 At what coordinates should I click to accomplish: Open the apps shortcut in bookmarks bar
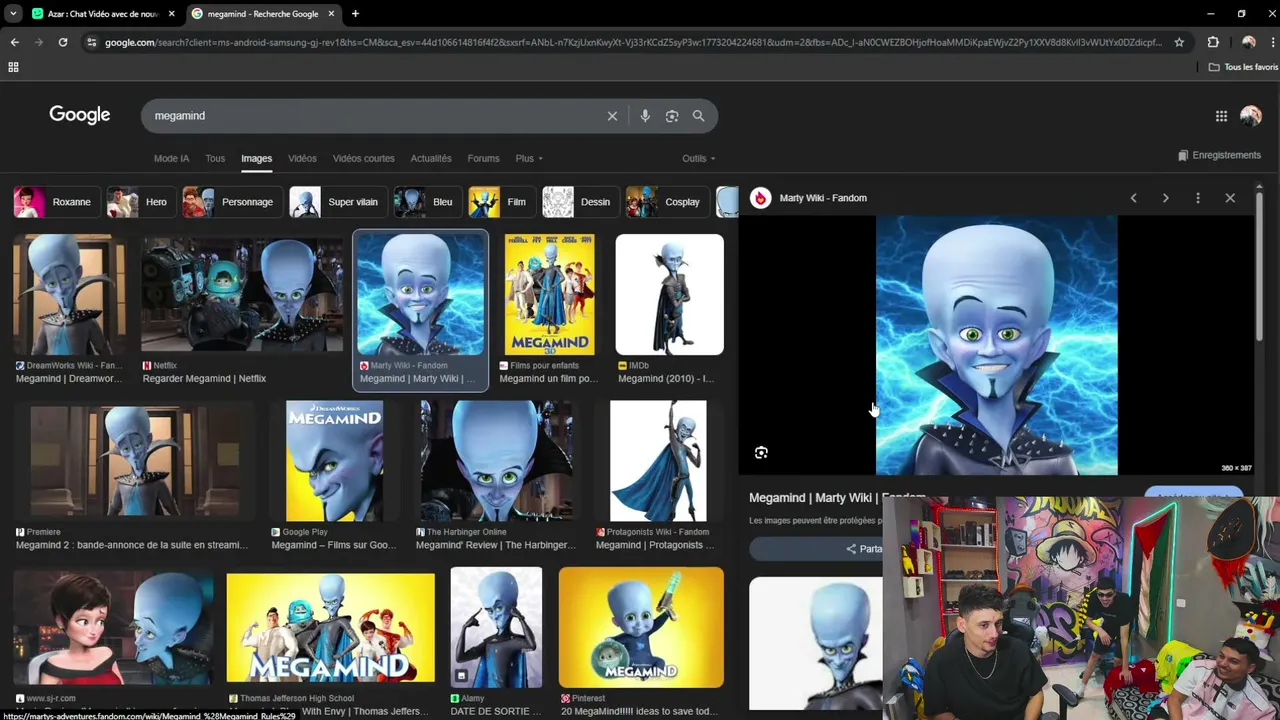pyautogui.click(x=13, y=67)
